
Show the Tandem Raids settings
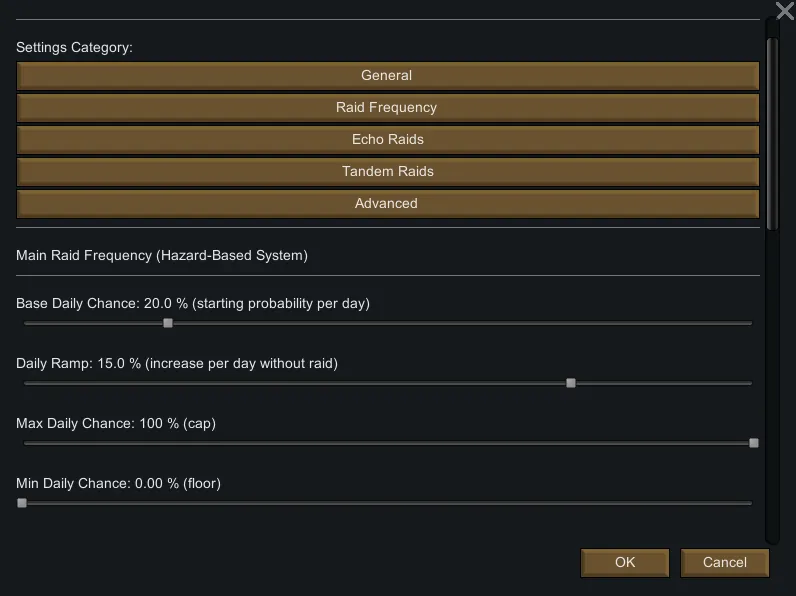click(387, 172)
